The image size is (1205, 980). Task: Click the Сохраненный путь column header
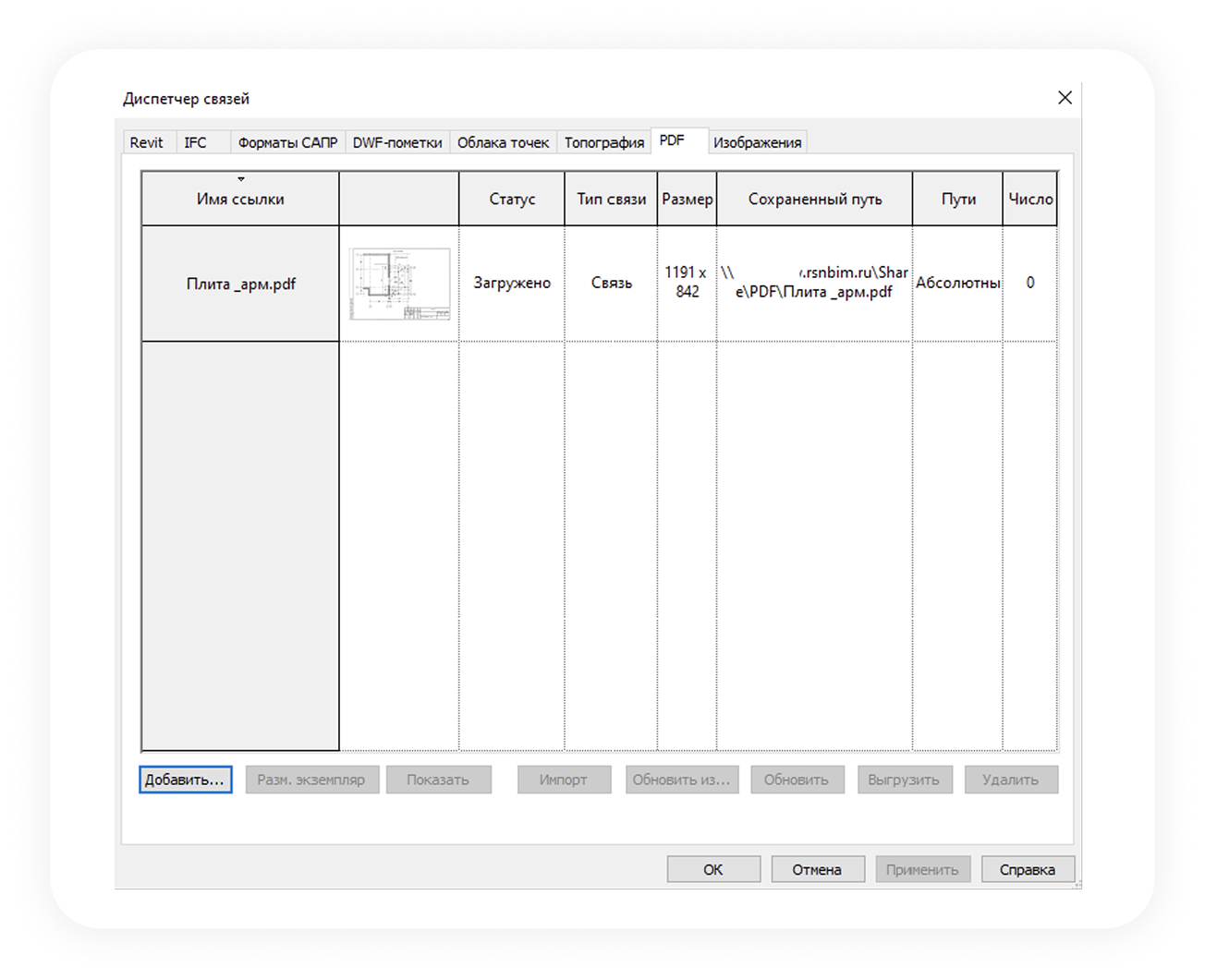point(814,199)
